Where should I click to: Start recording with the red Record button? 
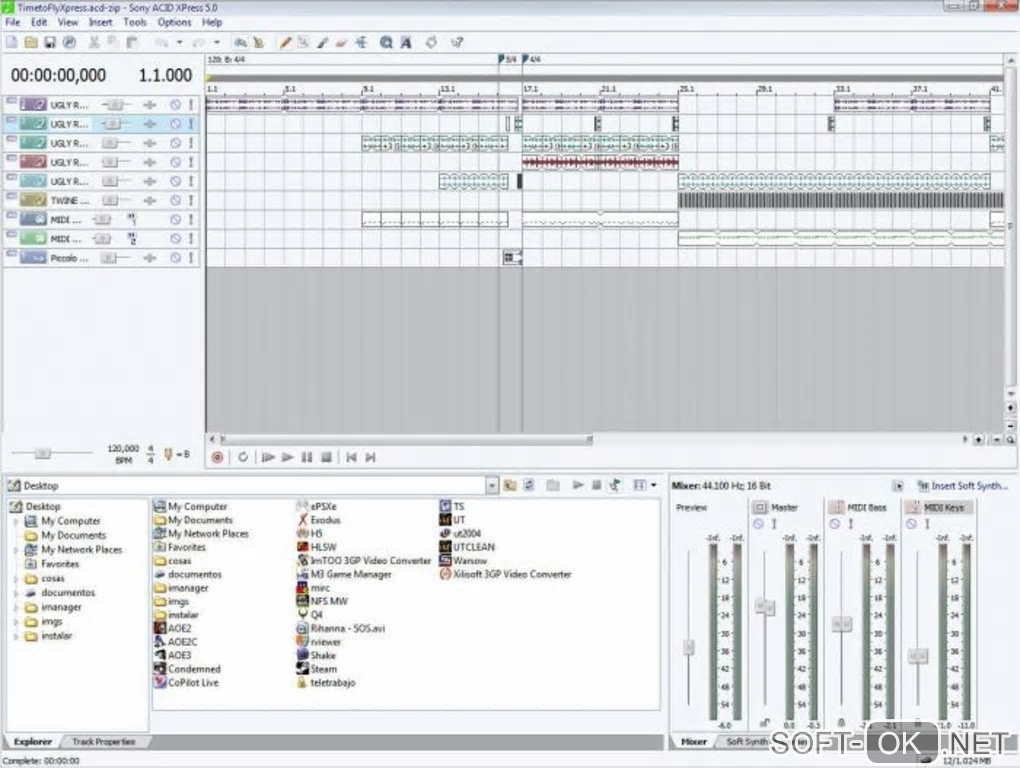click(217, 457)
